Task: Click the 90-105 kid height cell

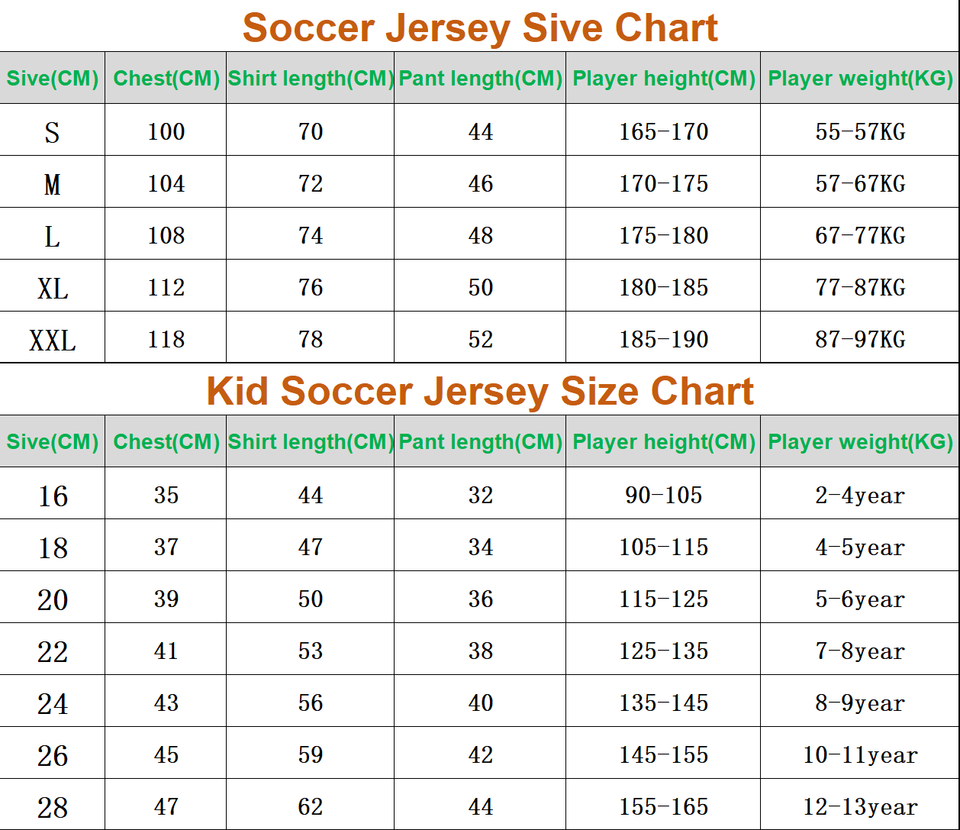Action: (663, 496)
